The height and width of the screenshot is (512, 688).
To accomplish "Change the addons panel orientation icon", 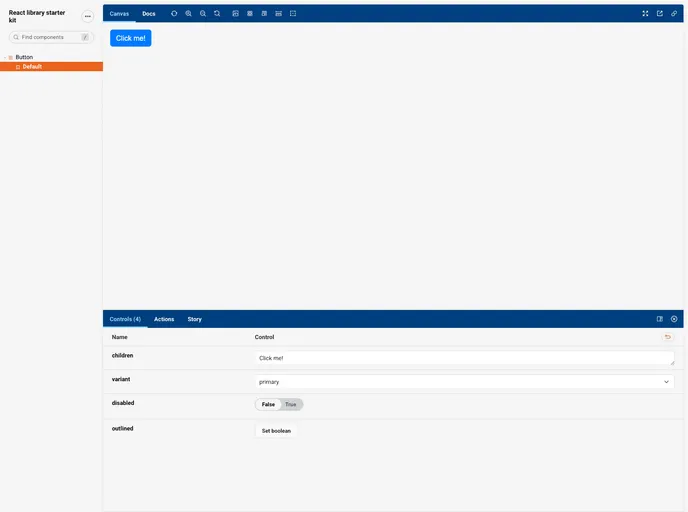I will coord(660,319).
